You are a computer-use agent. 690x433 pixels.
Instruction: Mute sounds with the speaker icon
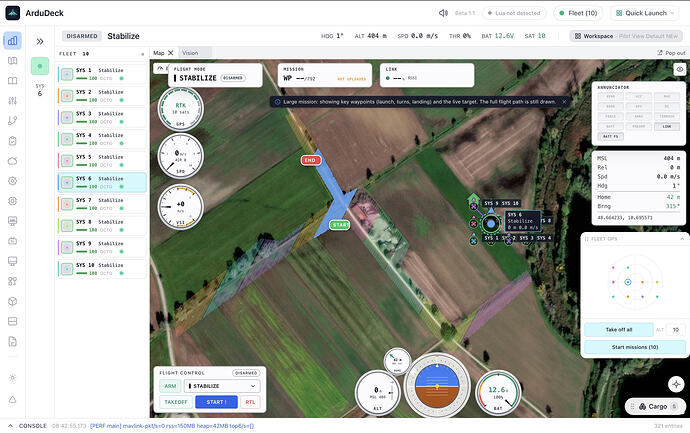point(443,13)
